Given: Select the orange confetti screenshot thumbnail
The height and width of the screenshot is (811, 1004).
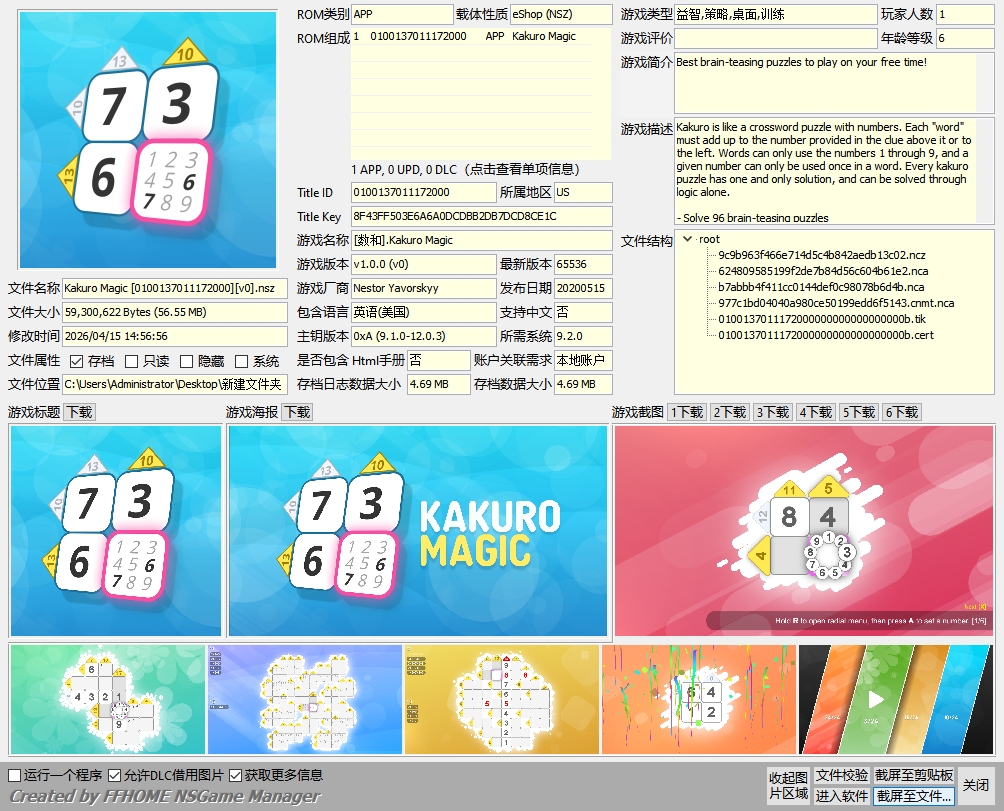Looking at the screenshot, I should click(698, 699).
